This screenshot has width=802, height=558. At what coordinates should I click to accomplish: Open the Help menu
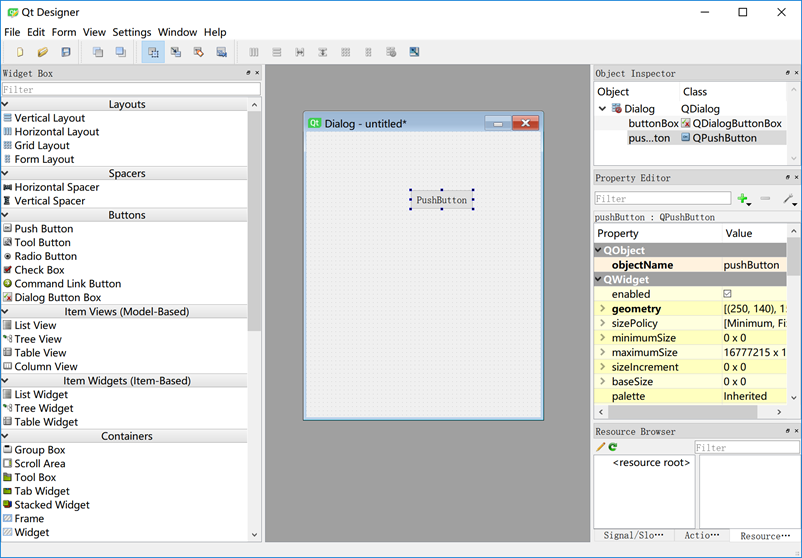point(215,32)
